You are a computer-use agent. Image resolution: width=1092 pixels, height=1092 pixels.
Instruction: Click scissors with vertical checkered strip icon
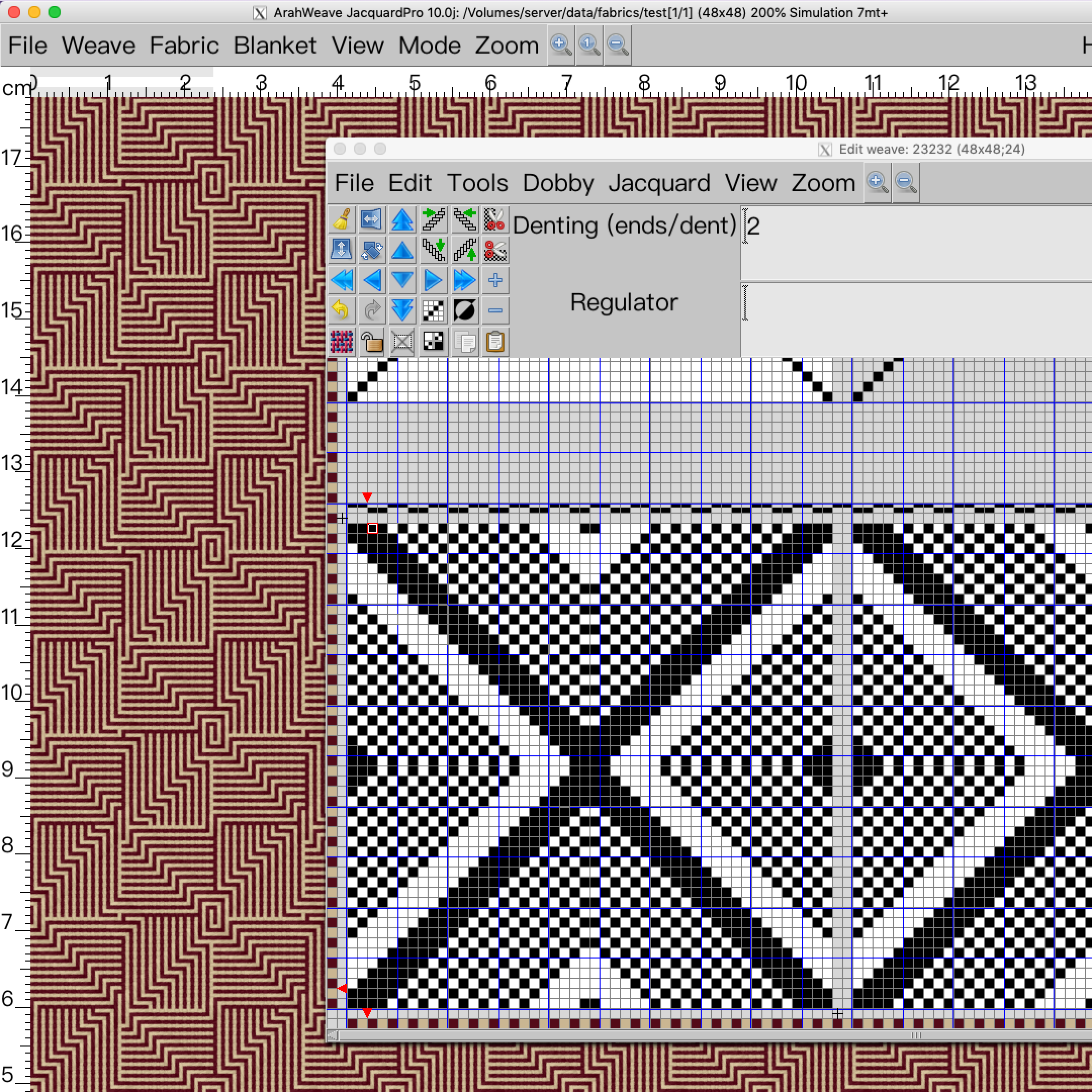[x=495, y=220]
